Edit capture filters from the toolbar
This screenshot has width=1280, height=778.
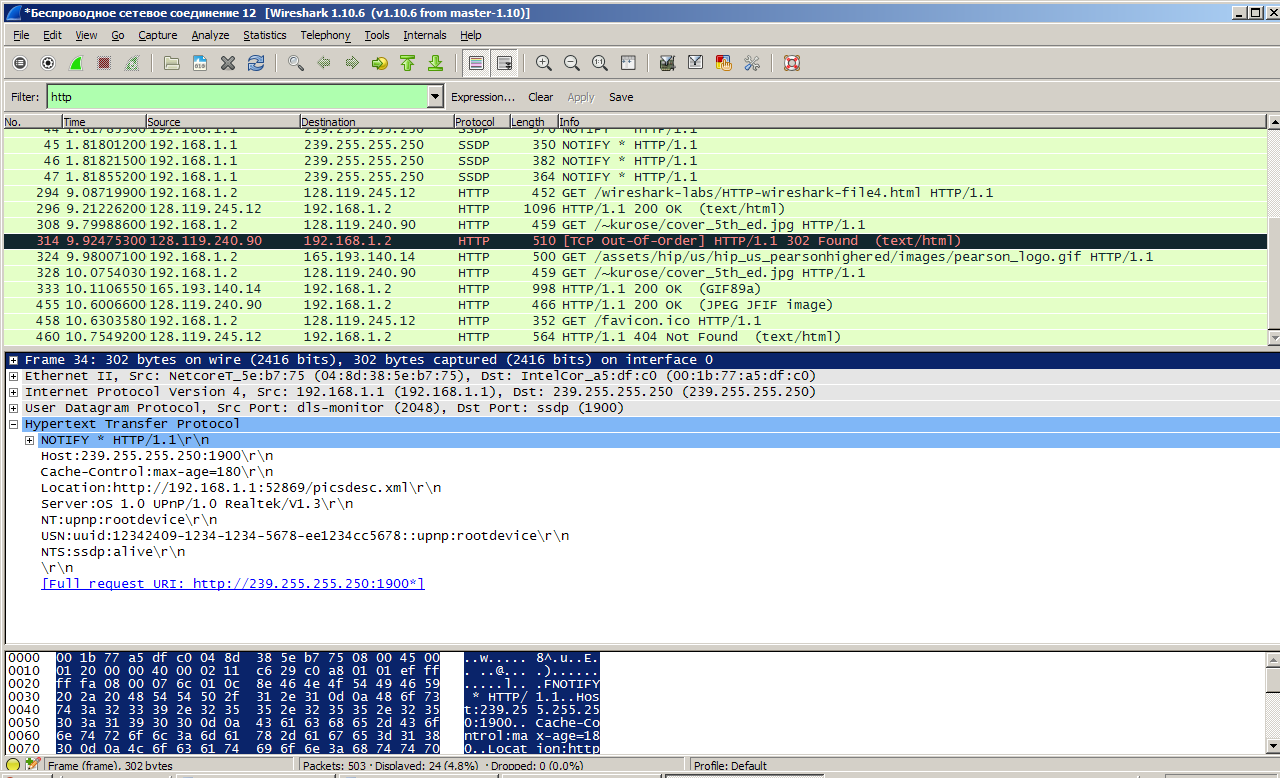[x=668, y=63]
